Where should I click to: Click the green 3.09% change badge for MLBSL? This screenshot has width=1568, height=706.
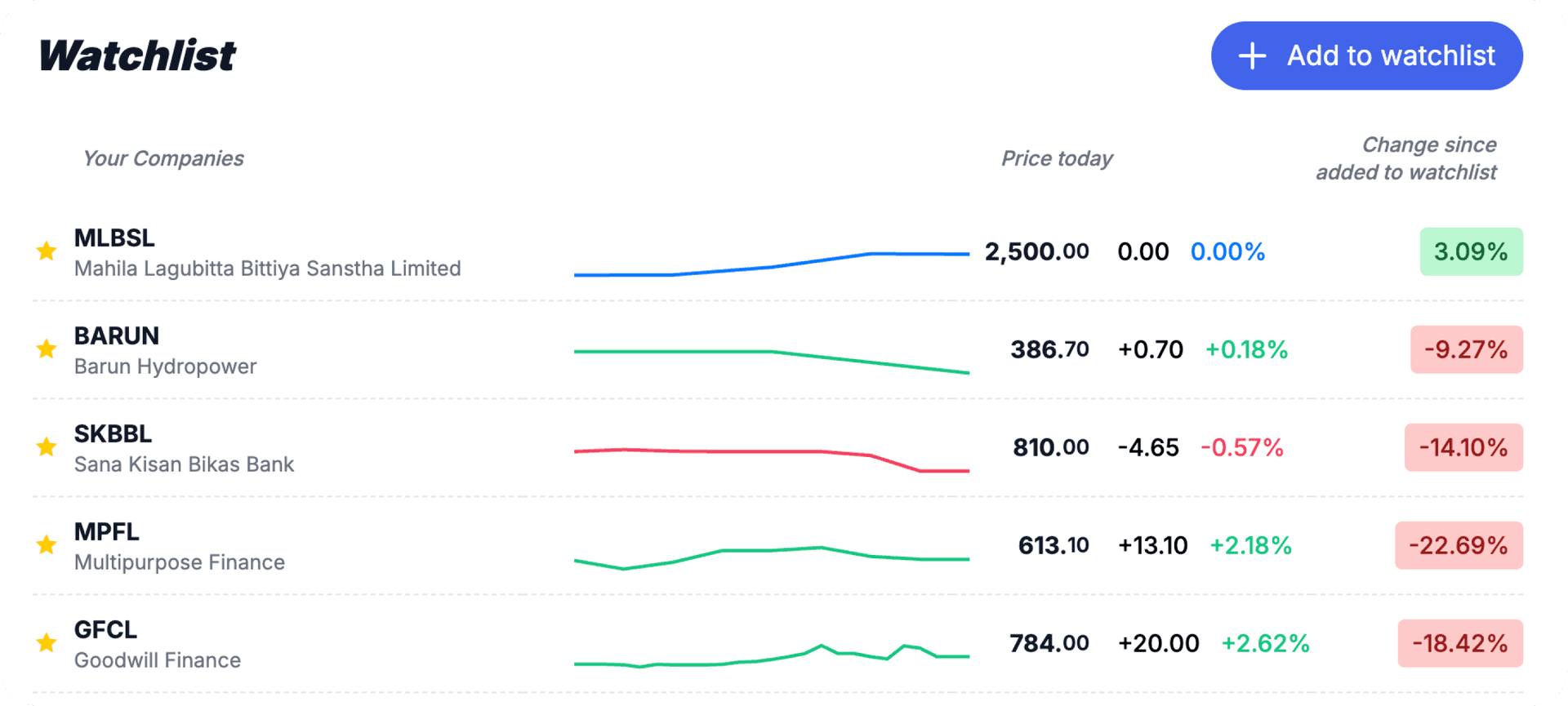(1471, 251)
